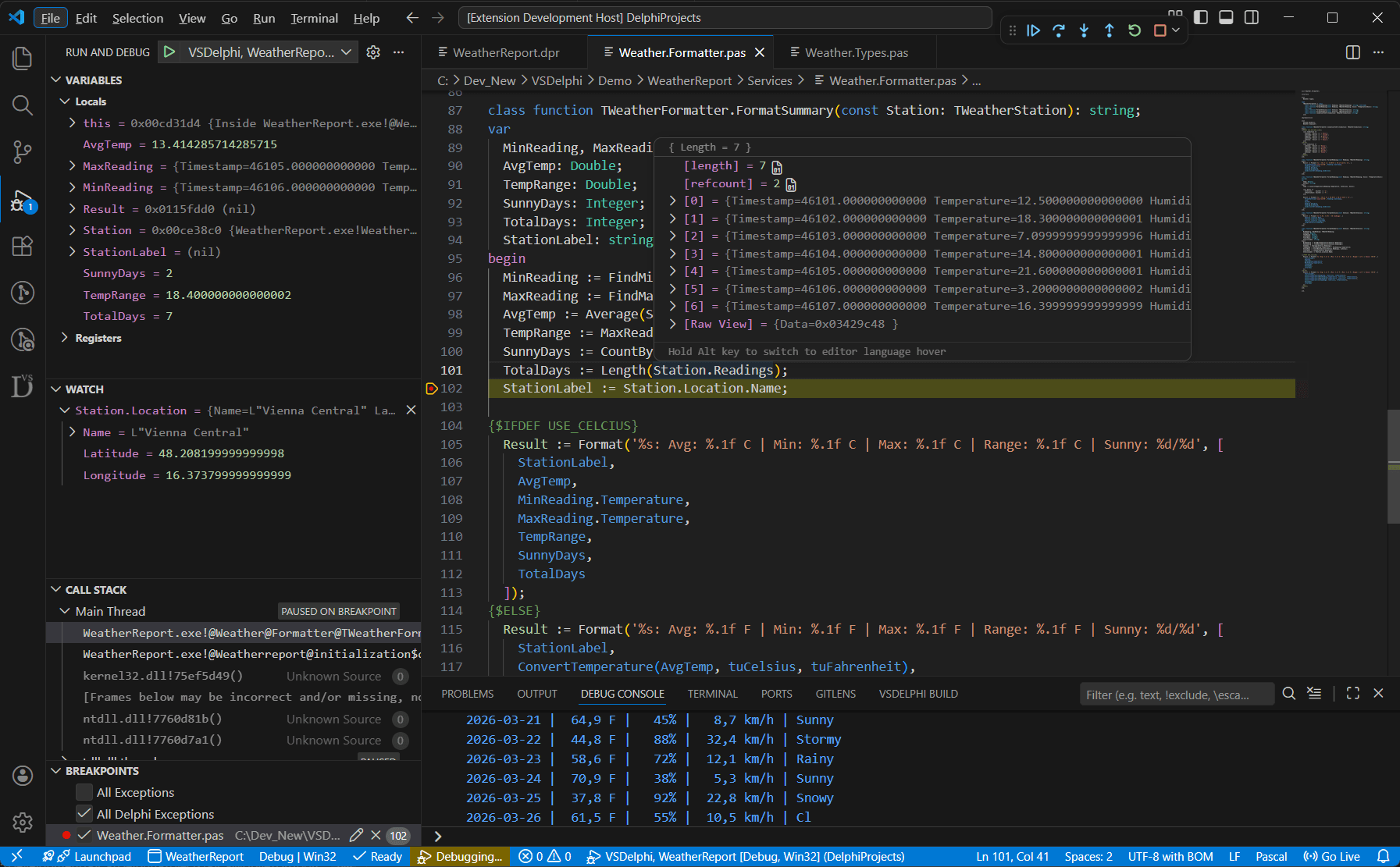Screen dimensions: 1400x867
Task: Uncheck All Delphi Exceptions
Action: point(84,814)
